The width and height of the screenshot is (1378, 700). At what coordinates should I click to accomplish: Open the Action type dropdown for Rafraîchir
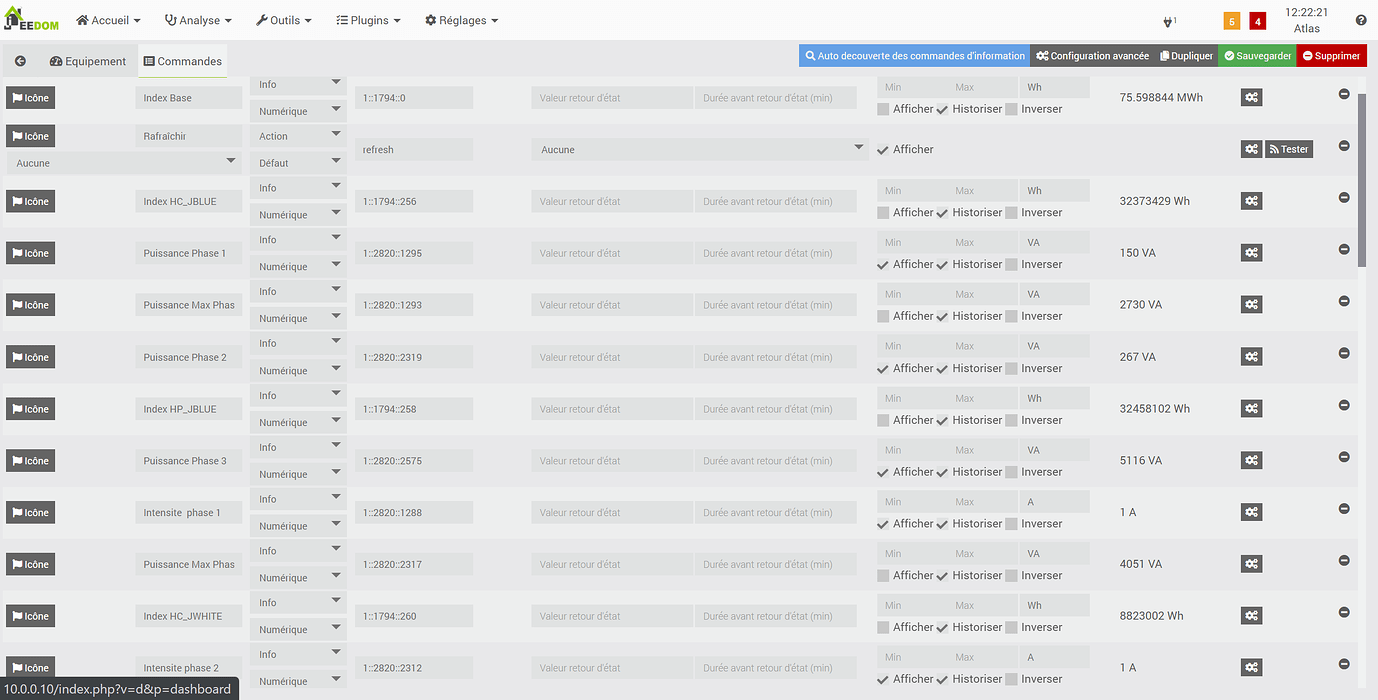point(298,136)
